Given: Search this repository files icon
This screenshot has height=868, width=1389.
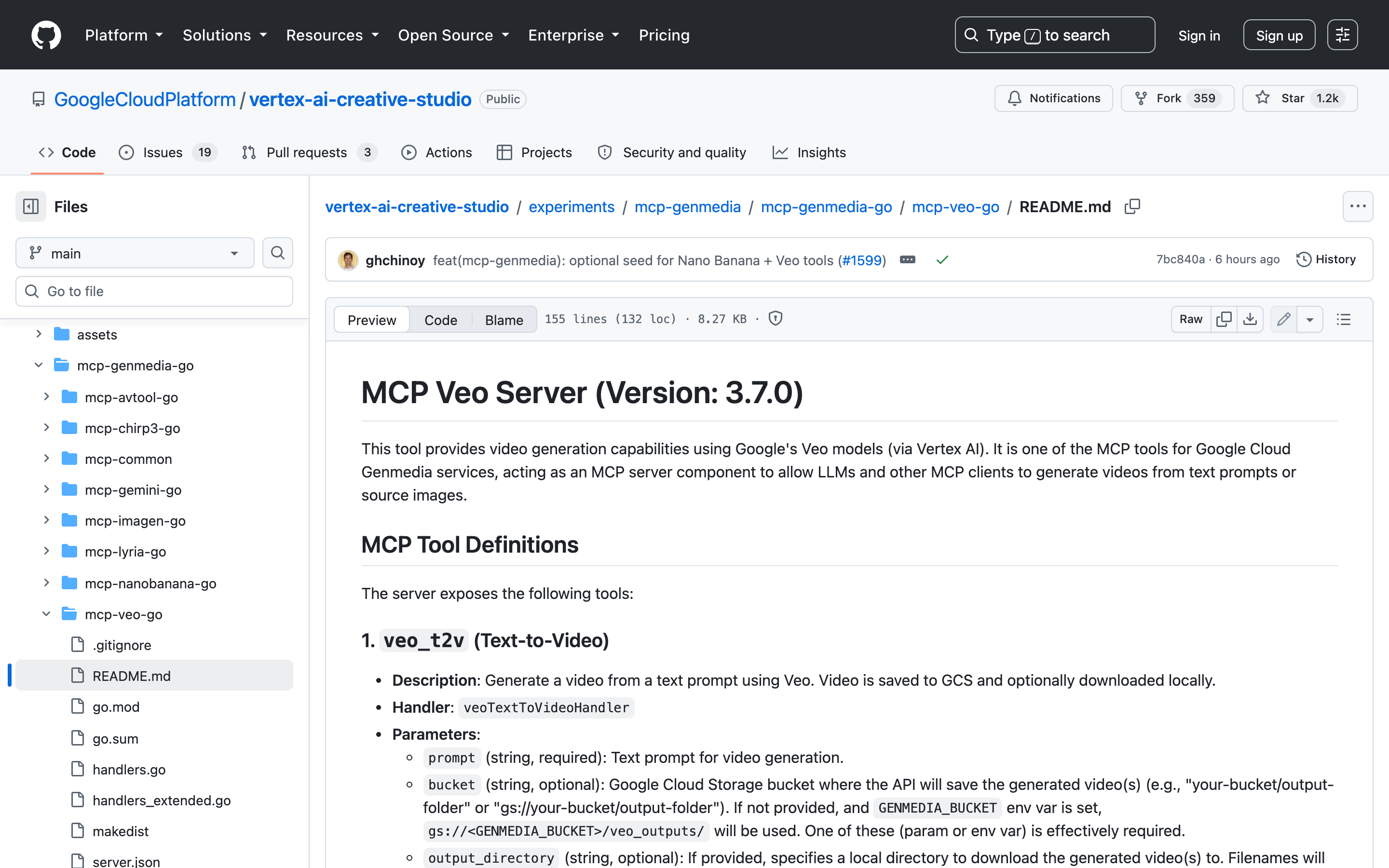Looking at the screenshot, I should (278, 253).
